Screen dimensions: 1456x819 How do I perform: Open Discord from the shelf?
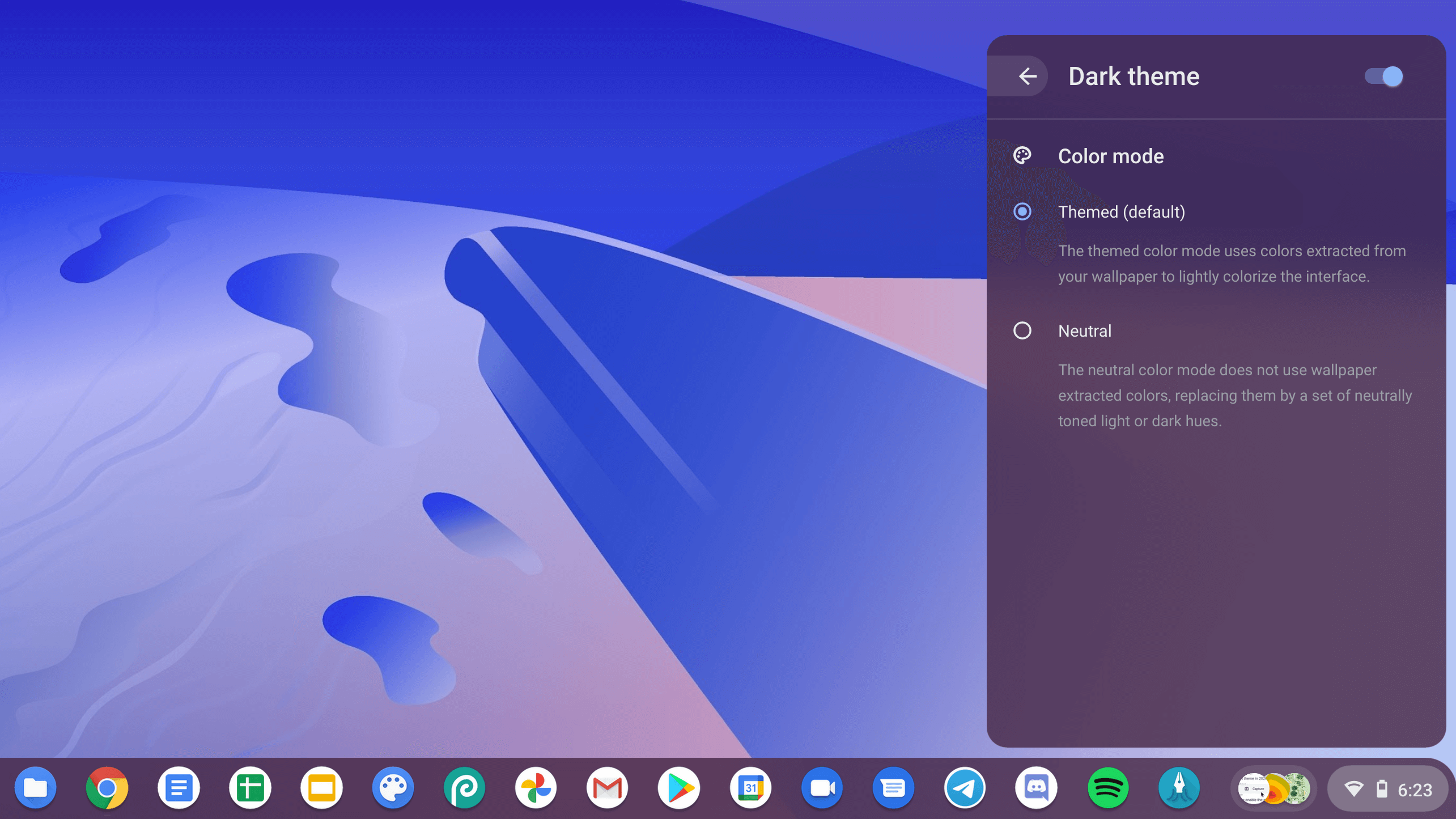[x=1036, y=788]
